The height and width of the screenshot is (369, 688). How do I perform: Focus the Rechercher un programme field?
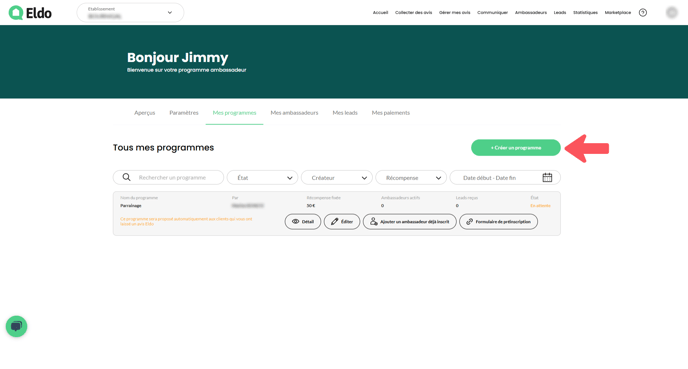pos(168,178)
